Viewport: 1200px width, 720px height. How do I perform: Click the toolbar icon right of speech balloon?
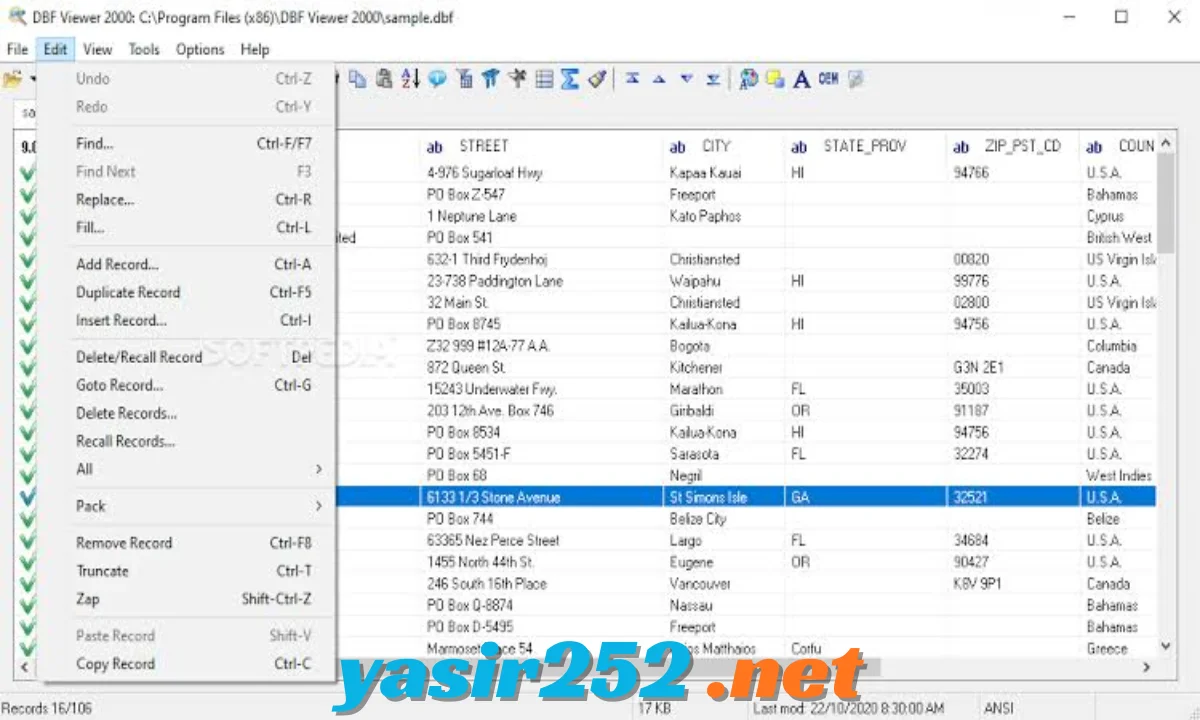coord(464,79)
